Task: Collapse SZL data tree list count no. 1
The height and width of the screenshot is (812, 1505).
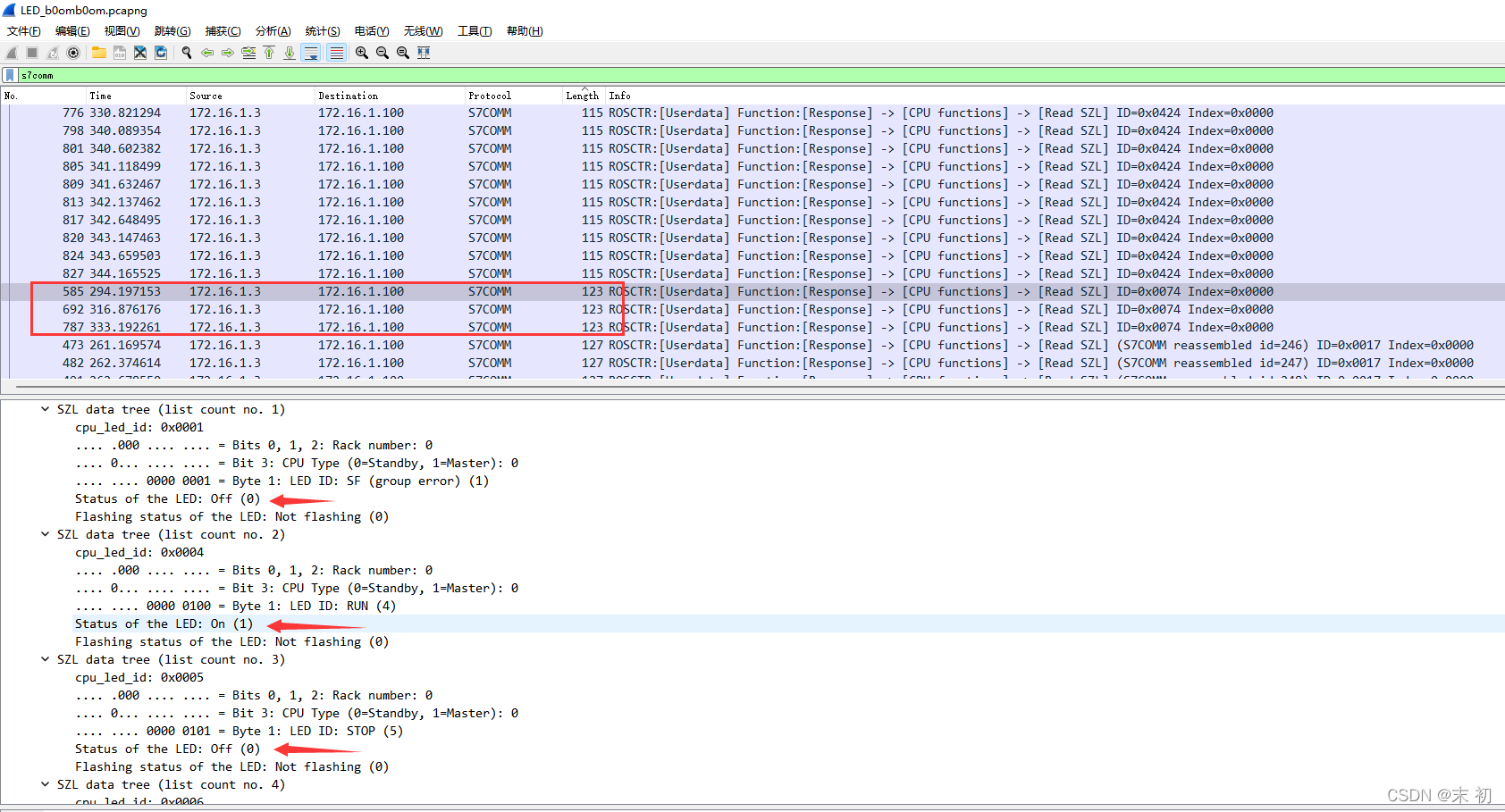Action: tap(45, 409)
